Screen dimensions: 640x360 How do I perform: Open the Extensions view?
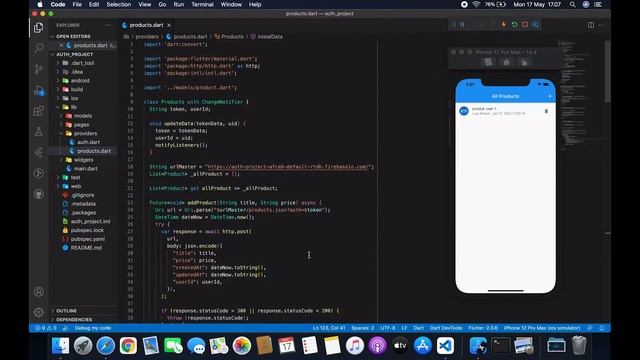pos(39,111)
